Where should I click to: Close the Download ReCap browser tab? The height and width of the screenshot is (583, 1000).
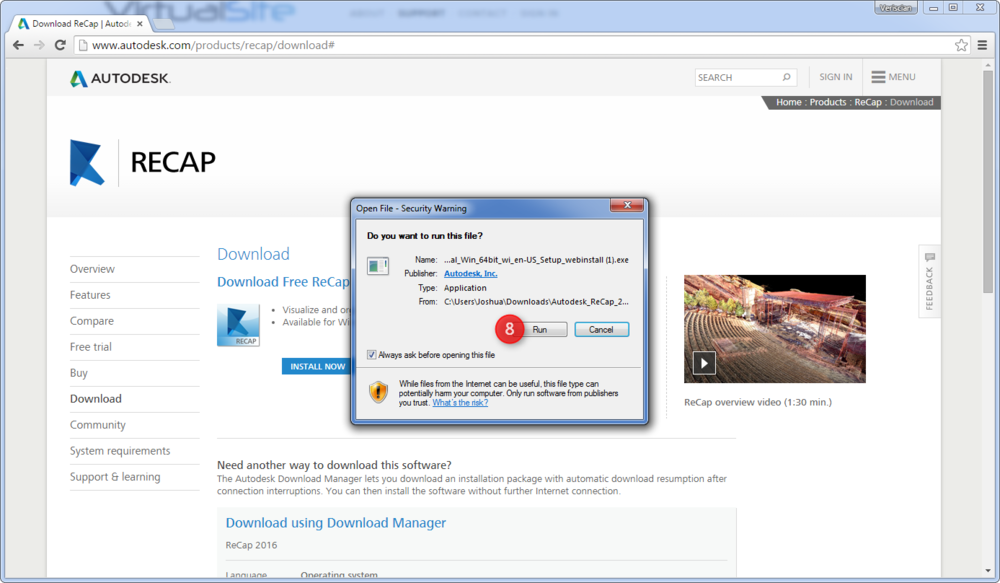tap(140, 24)
